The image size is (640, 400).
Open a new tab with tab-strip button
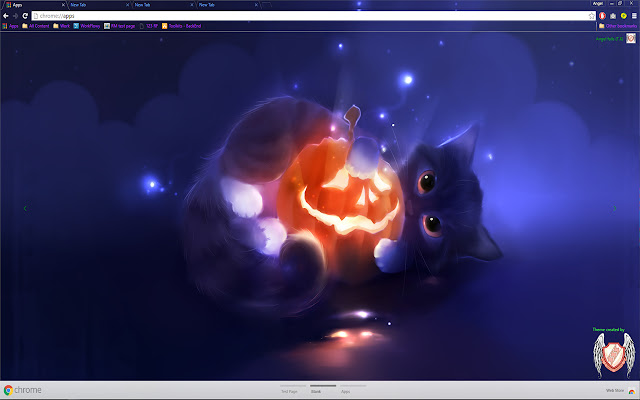pos(267,5)
